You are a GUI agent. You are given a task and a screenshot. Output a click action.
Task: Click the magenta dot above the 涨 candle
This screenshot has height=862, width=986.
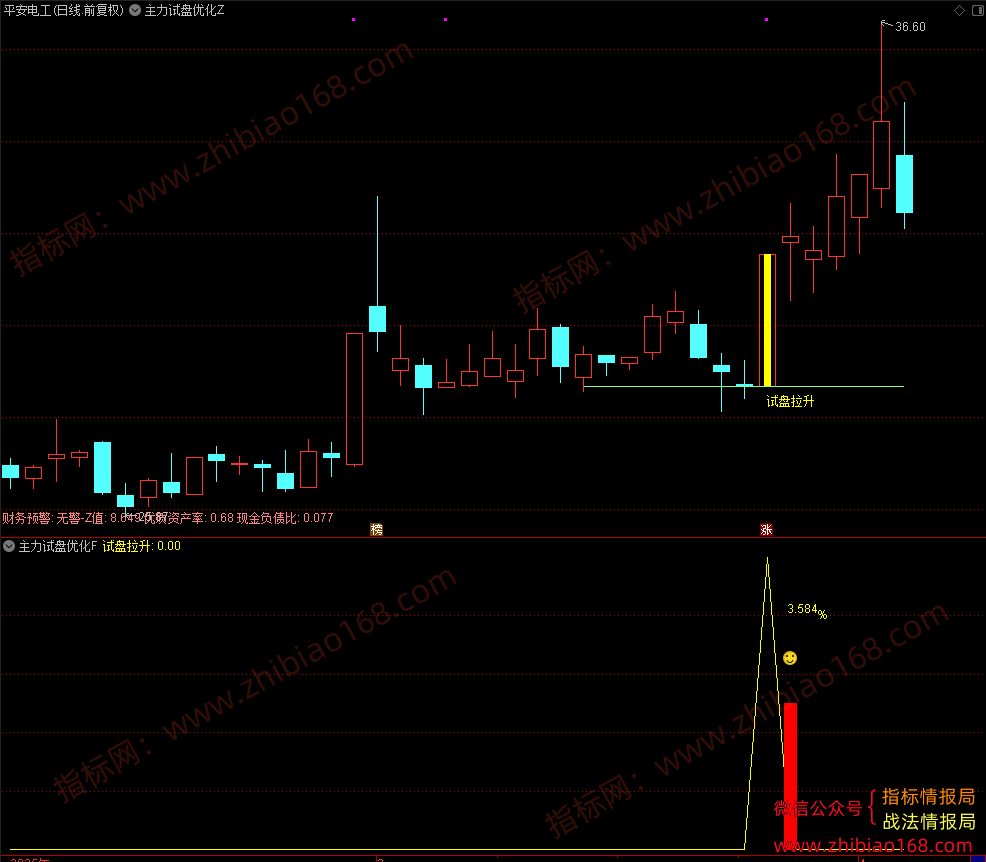(x=766, y=19)
